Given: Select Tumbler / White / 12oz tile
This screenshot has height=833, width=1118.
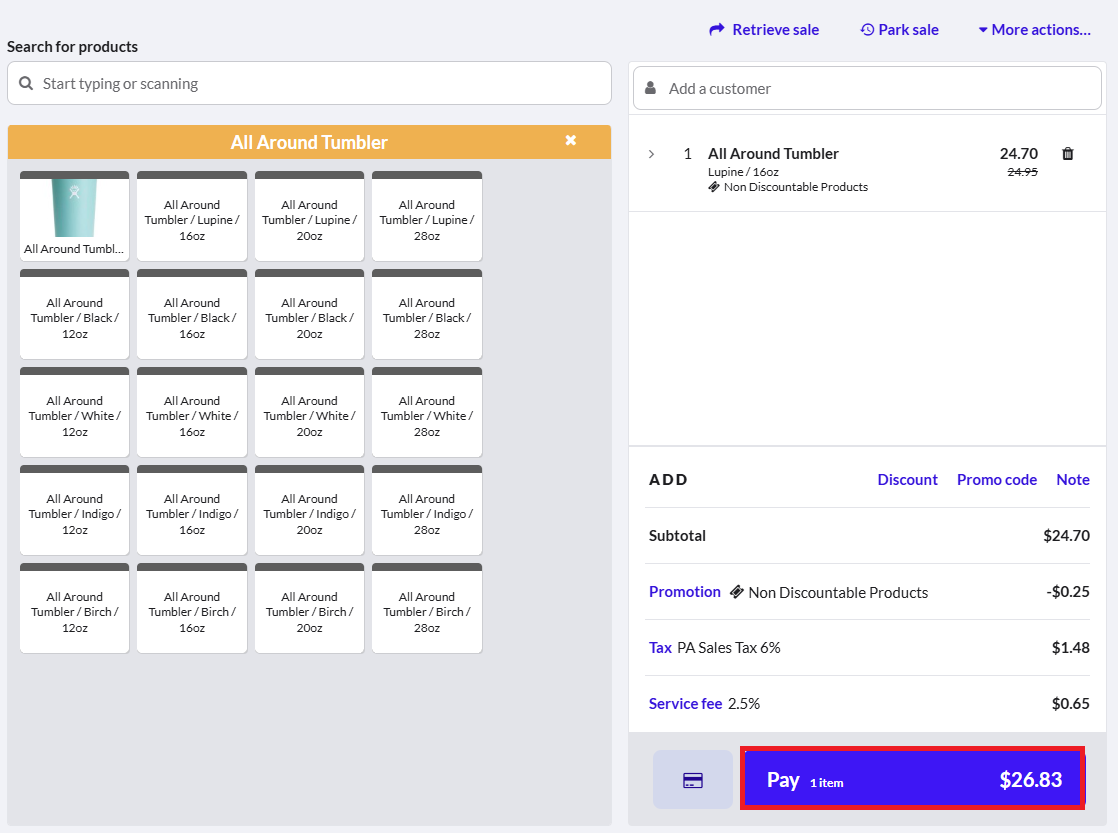Looking at the screenshot, I should (74, 412).
